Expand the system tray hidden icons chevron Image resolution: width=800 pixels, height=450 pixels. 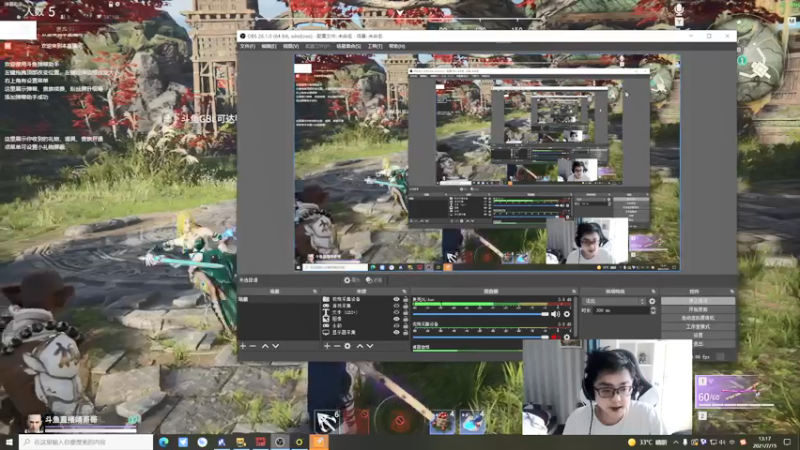click(x=676, y=442)
